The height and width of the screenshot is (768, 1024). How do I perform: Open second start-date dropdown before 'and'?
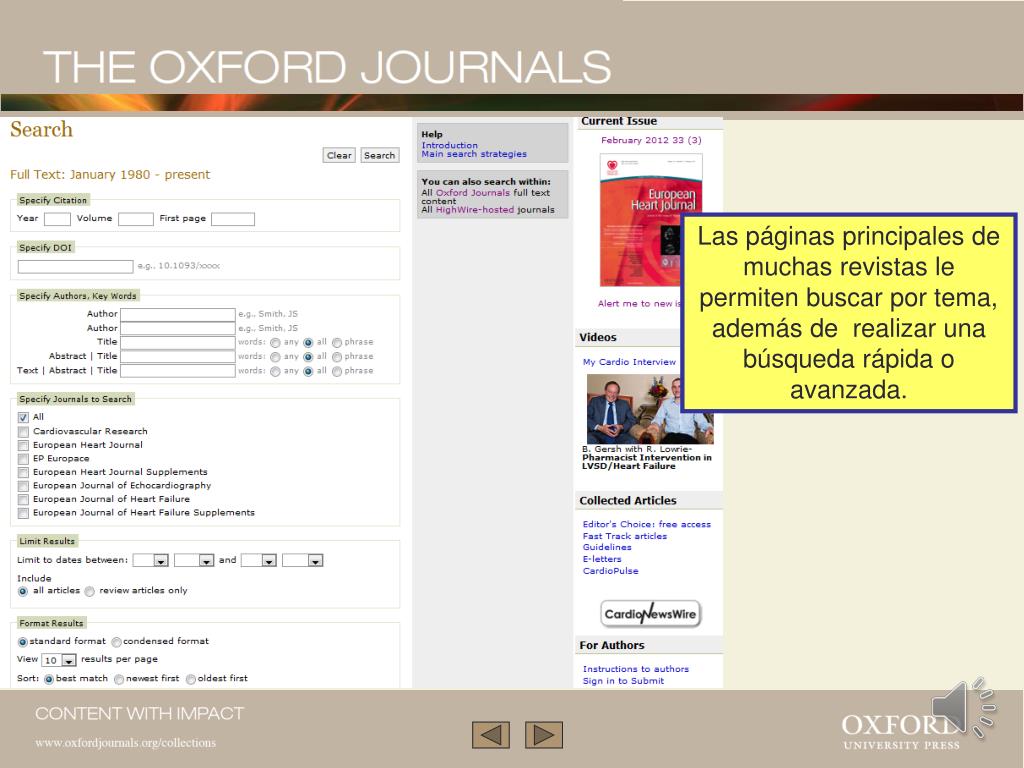tap(195, 560)
